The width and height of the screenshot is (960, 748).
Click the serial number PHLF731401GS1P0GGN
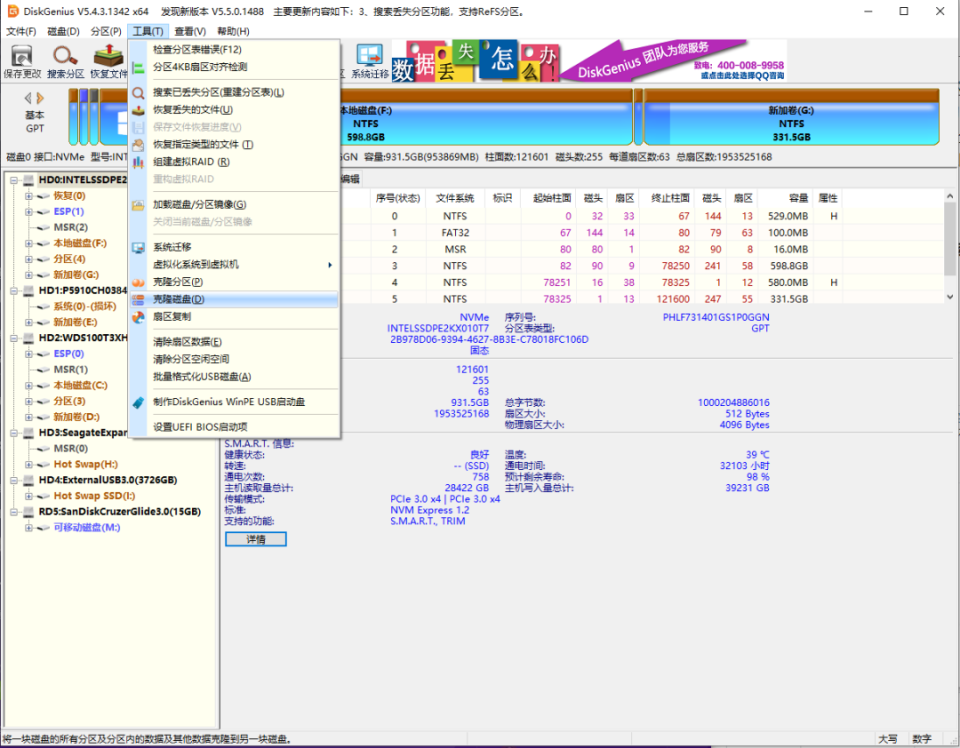coord(716,317)
